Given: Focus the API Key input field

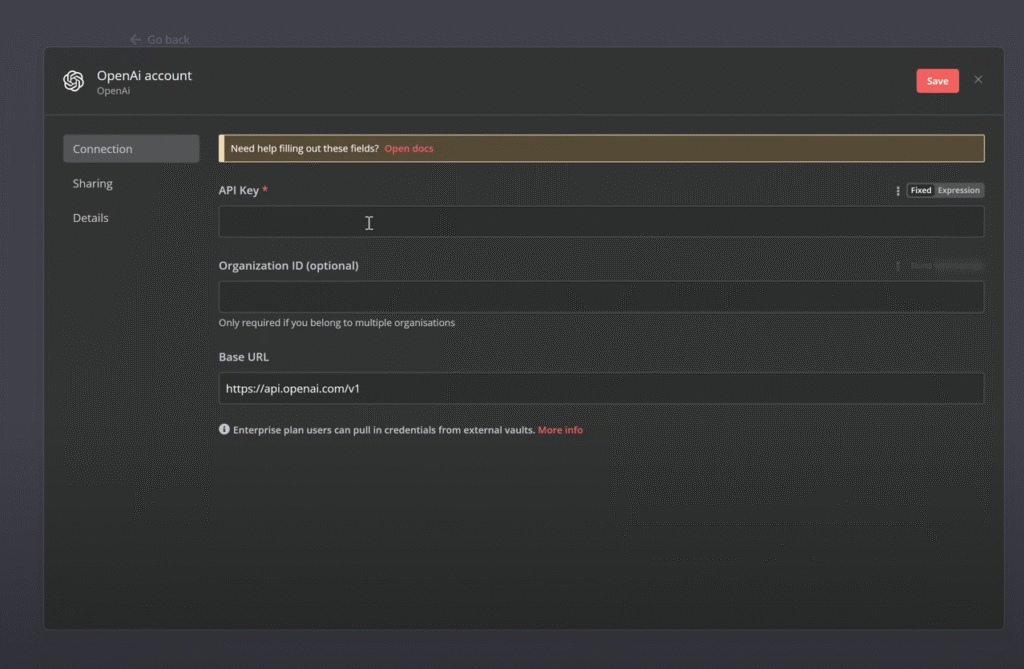Looking at the screenshot, I should pos(601,221).
